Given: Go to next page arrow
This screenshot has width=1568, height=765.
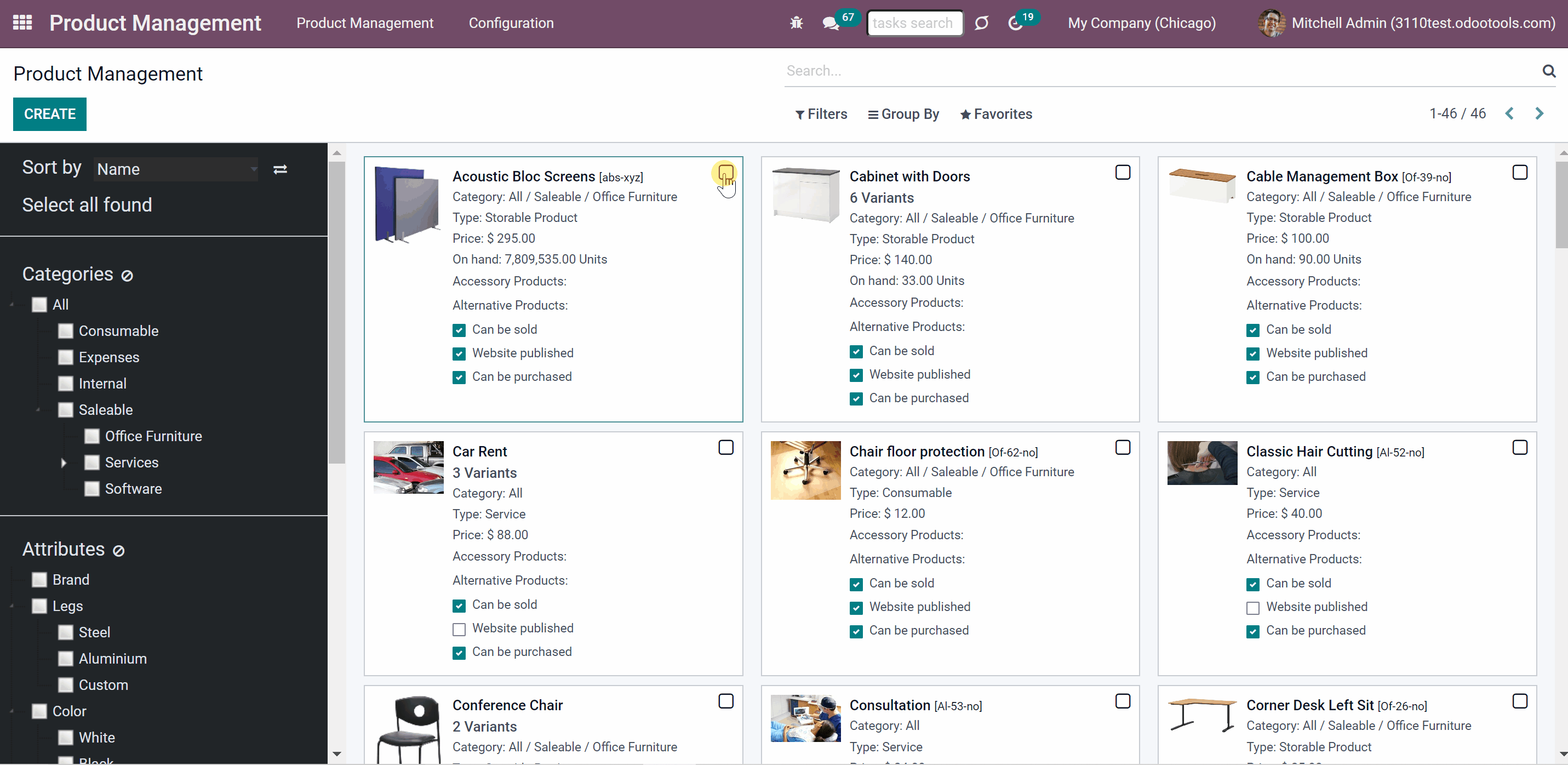Looking at the screenshot, I should [x=1540, y=113].
